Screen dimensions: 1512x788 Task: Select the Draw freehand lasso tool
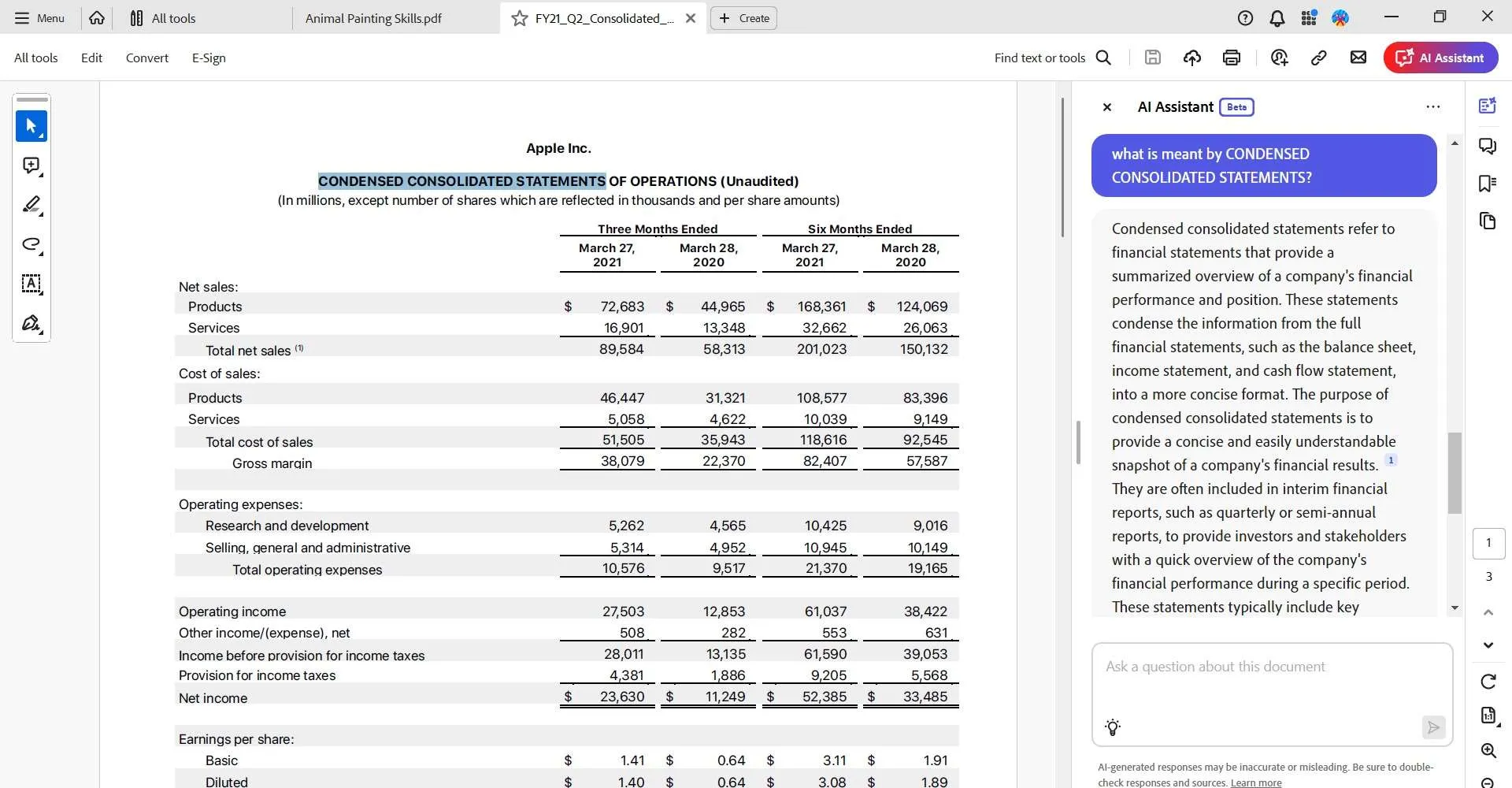(31, 244)
